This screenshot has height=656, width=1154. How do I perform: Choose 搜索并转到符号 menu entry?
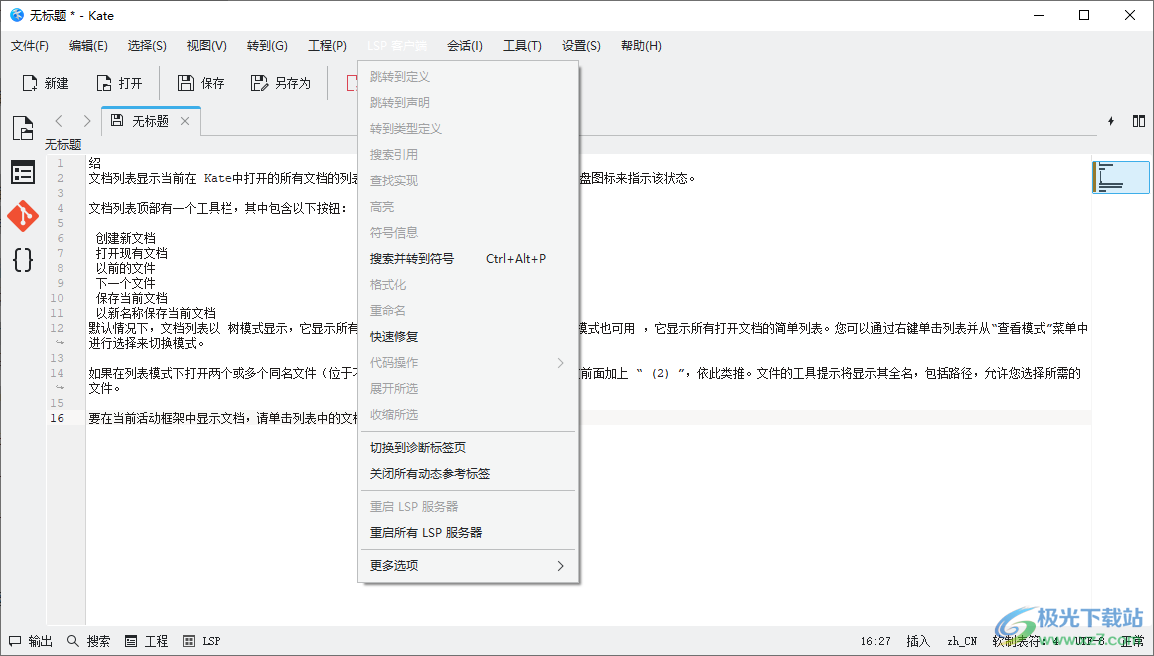468,258
